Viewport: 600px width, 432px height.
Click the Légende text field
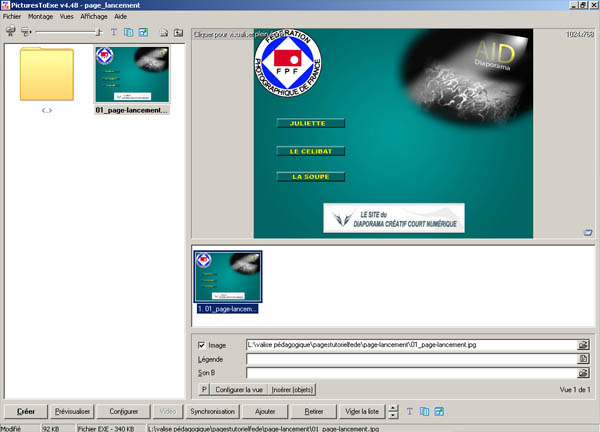(x=411, y=359)
